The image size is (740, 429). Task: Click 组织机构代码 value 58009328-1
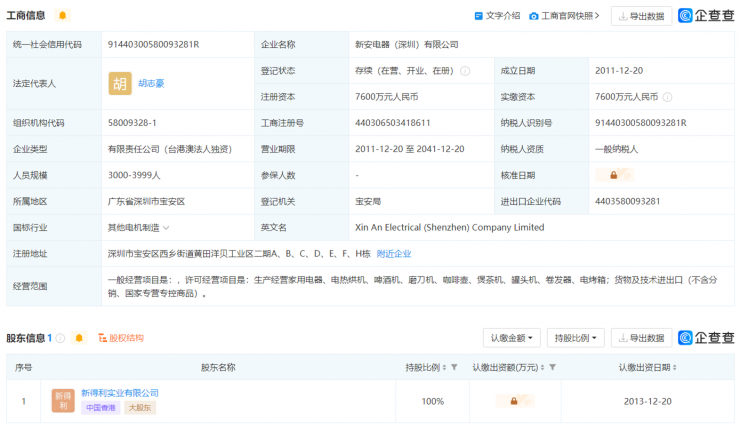click(132, 123)
